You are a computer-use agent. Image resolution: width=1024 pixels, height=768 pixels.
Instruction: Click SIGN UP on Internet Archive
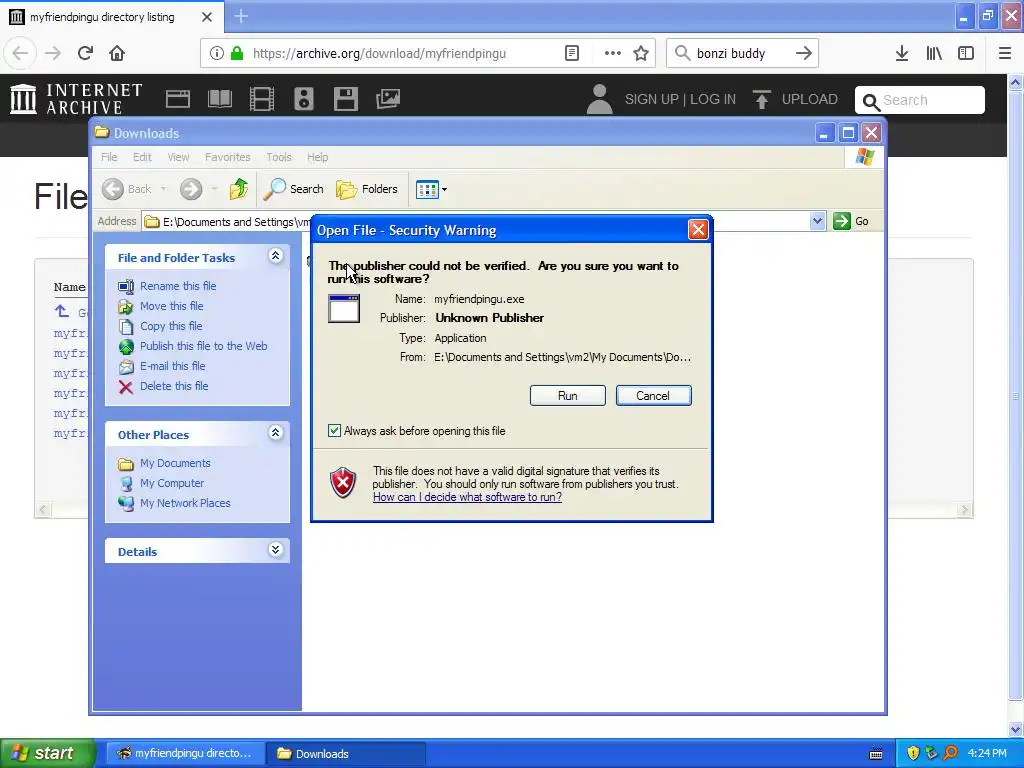(x=651, y=99)
